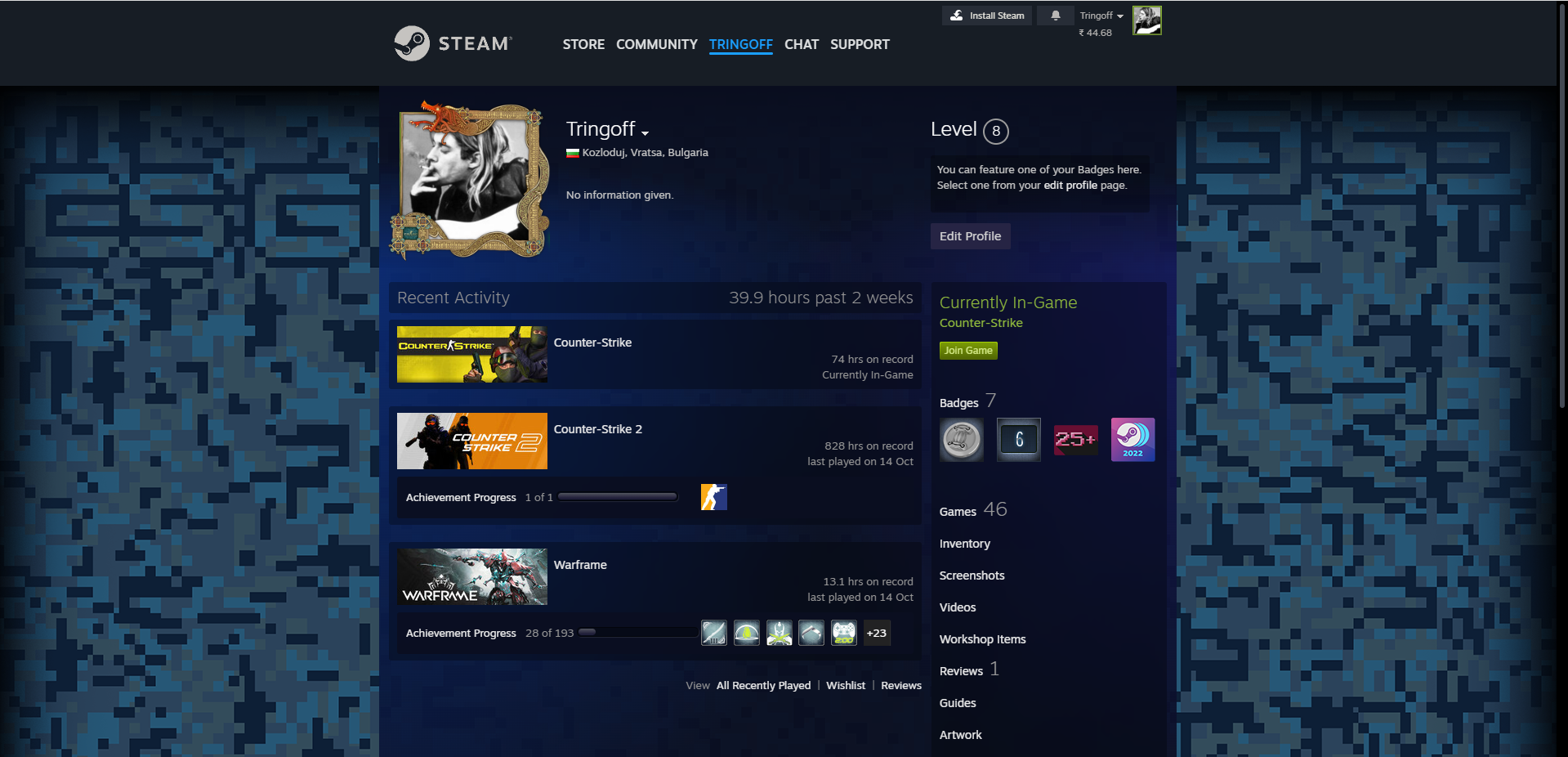View the +23 more Warframe achievements
This screenshot has width=1568, height=757.
[x=876, y=633]
